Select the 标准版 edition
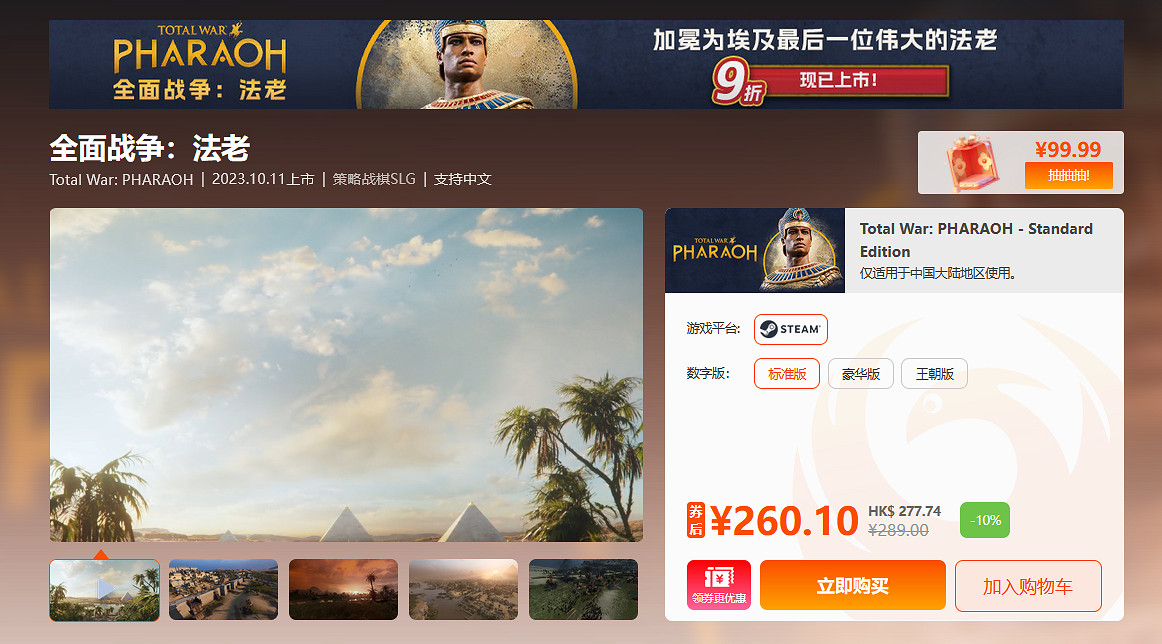 pos(786,374)
